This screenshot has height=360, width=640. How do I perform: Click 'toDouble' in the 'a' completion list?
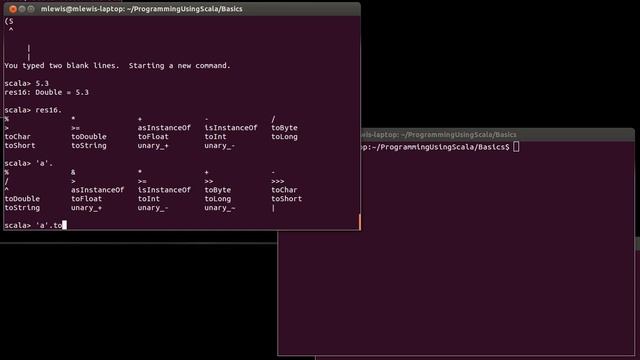22,199
